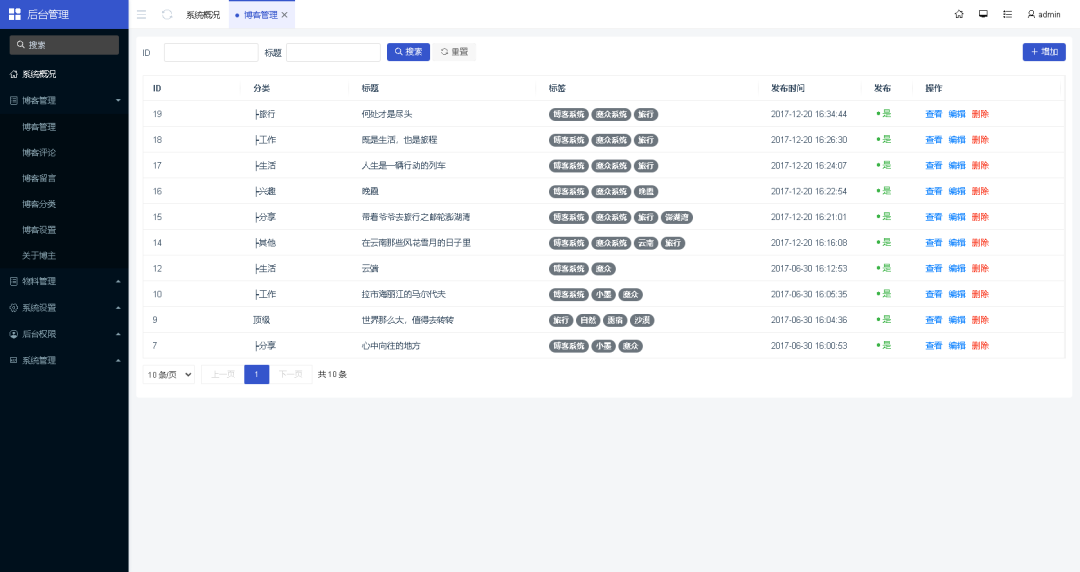Expand the 物料管理 sidebar group
This screenshot has height=572, width=1080.
click(64, 281)
